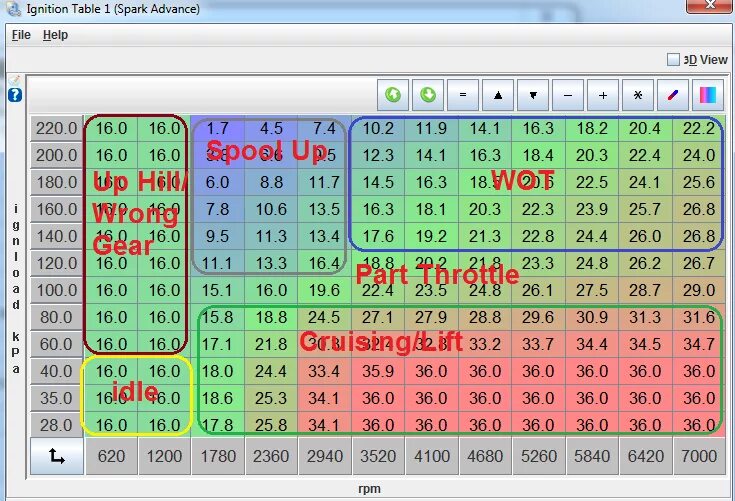Select the 6420 rpm bin header
Viewport: 735px width, 501px height.
(645, 456)
